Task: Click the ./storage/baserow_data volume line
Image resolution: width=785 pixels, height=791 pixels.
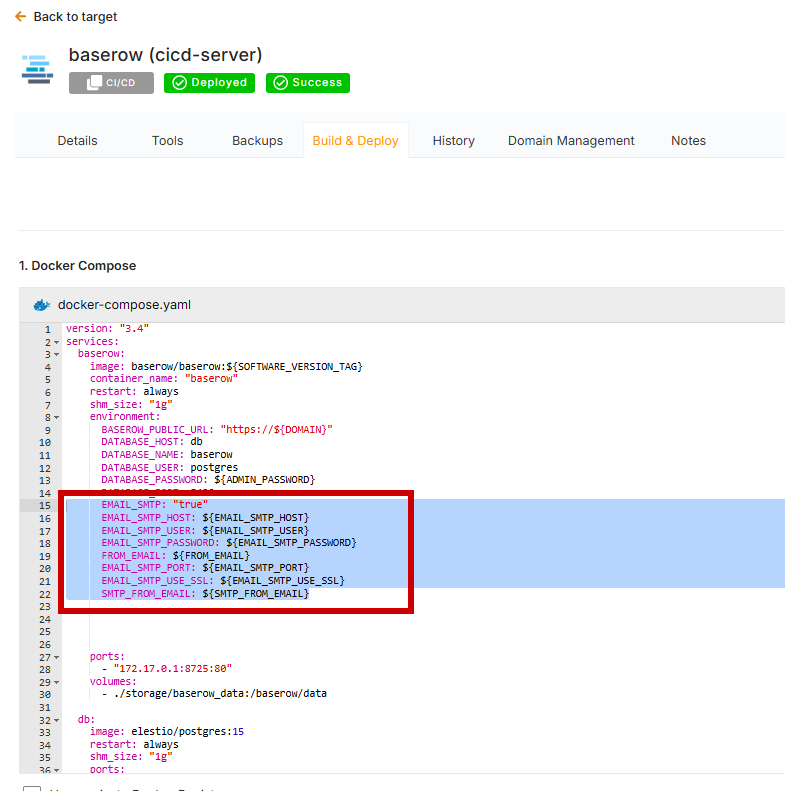Action: coord(214,694)
